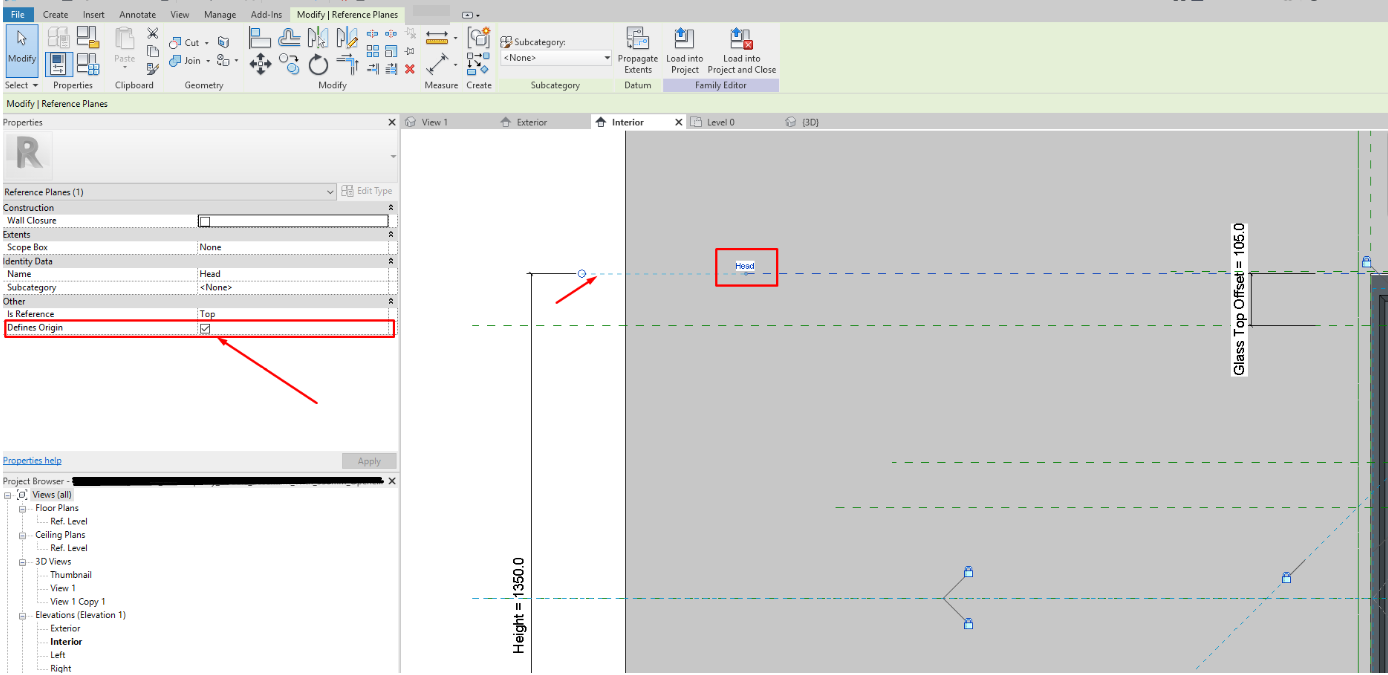Select the Move tool
Image resolution: width=1388 pixels, height=675 pixels.
click(261, 65)
